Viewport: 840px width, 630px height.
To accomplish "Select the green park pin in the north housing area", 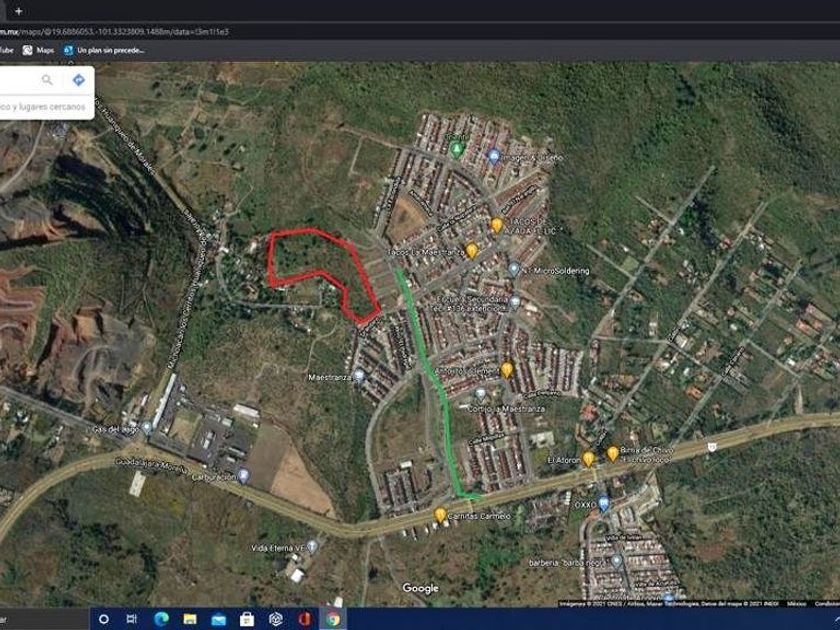I will (x=456, y=149).
